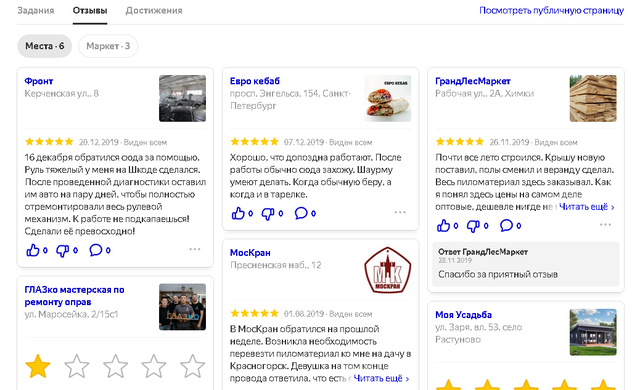Viewport: 640px width, 390px height.
Task: Open more options menu on Фронт review
Action: click(195, 249)
